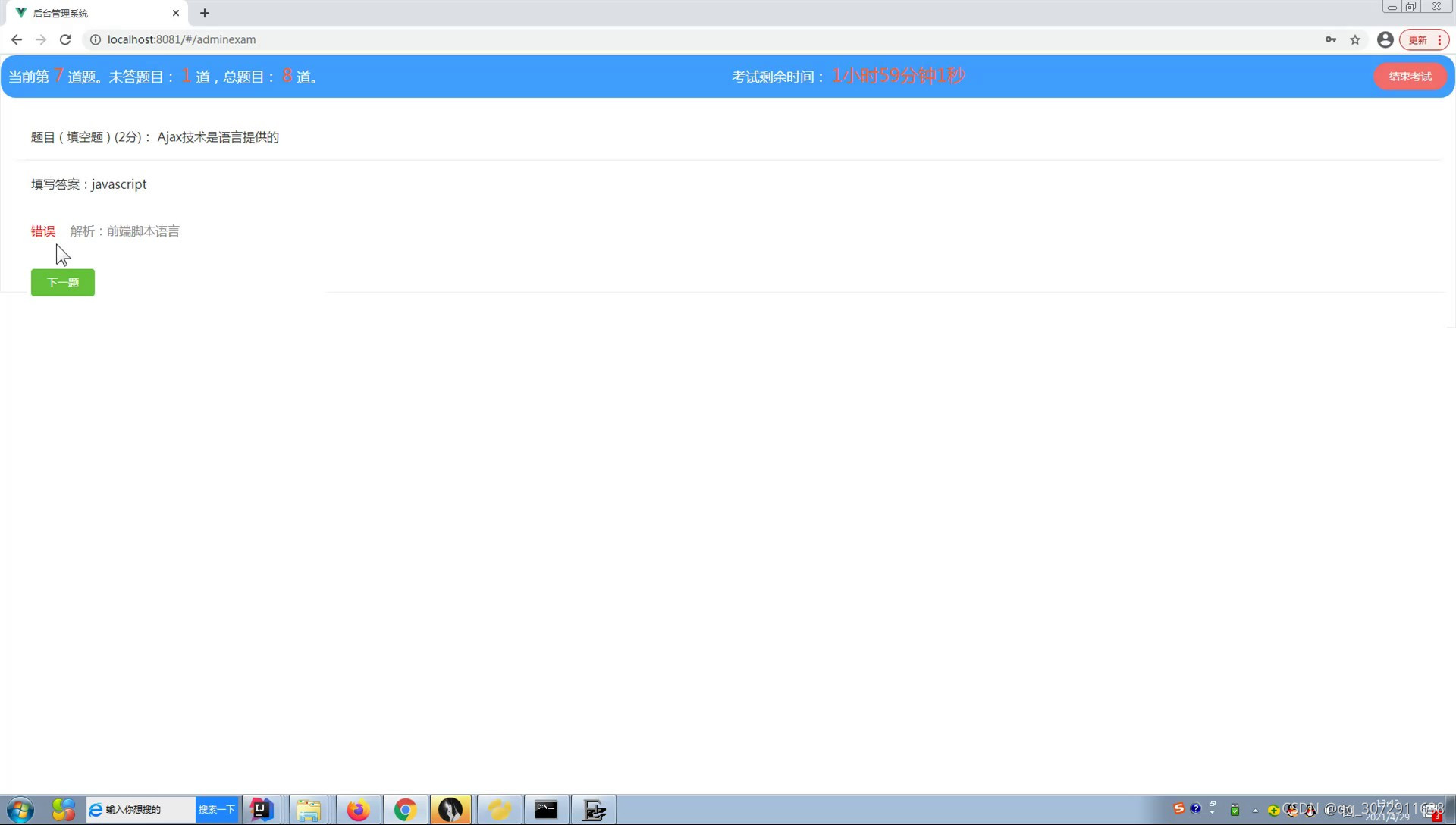Viewport: 1456px width, 825px height.
Task: Open site info icon in address bar
Action: coord(96,39)
